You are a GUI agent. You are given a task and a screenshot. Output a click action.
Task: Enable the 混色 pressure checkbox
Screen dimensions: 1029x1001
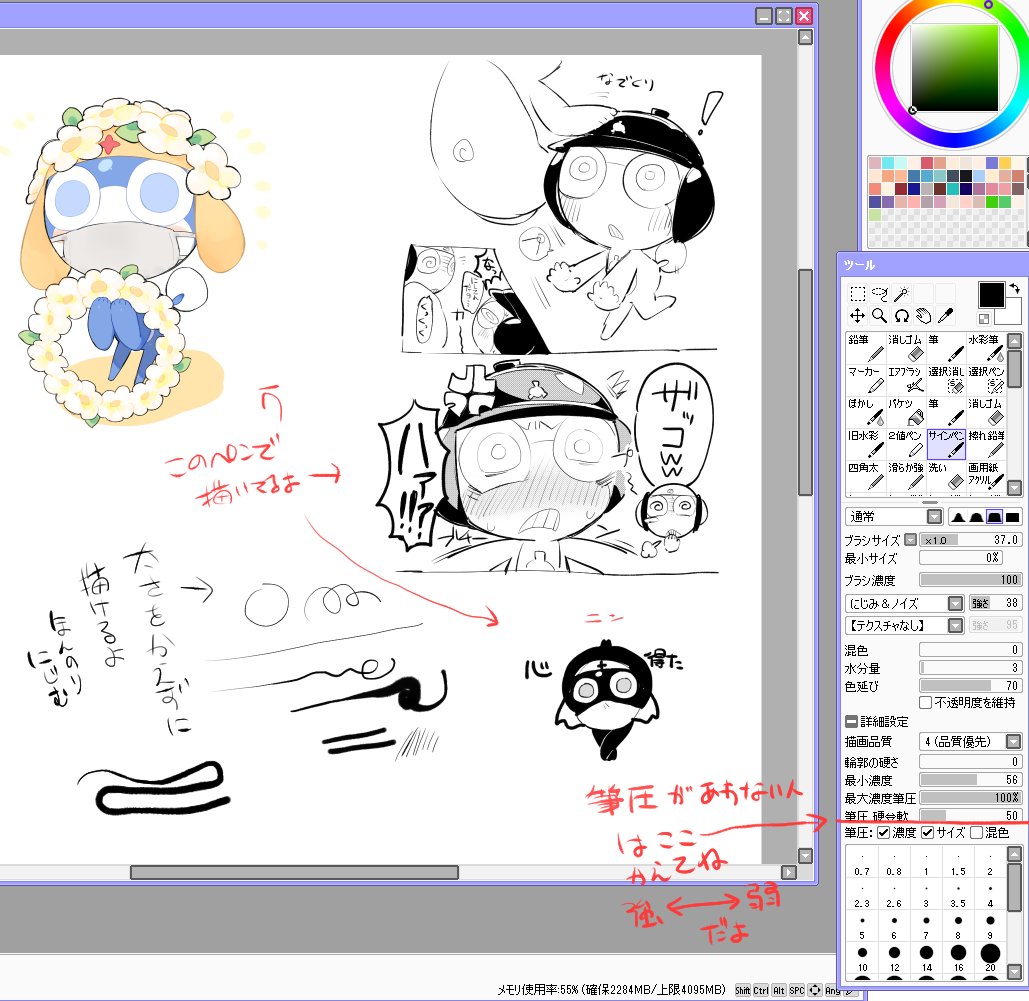coord(976,833)
